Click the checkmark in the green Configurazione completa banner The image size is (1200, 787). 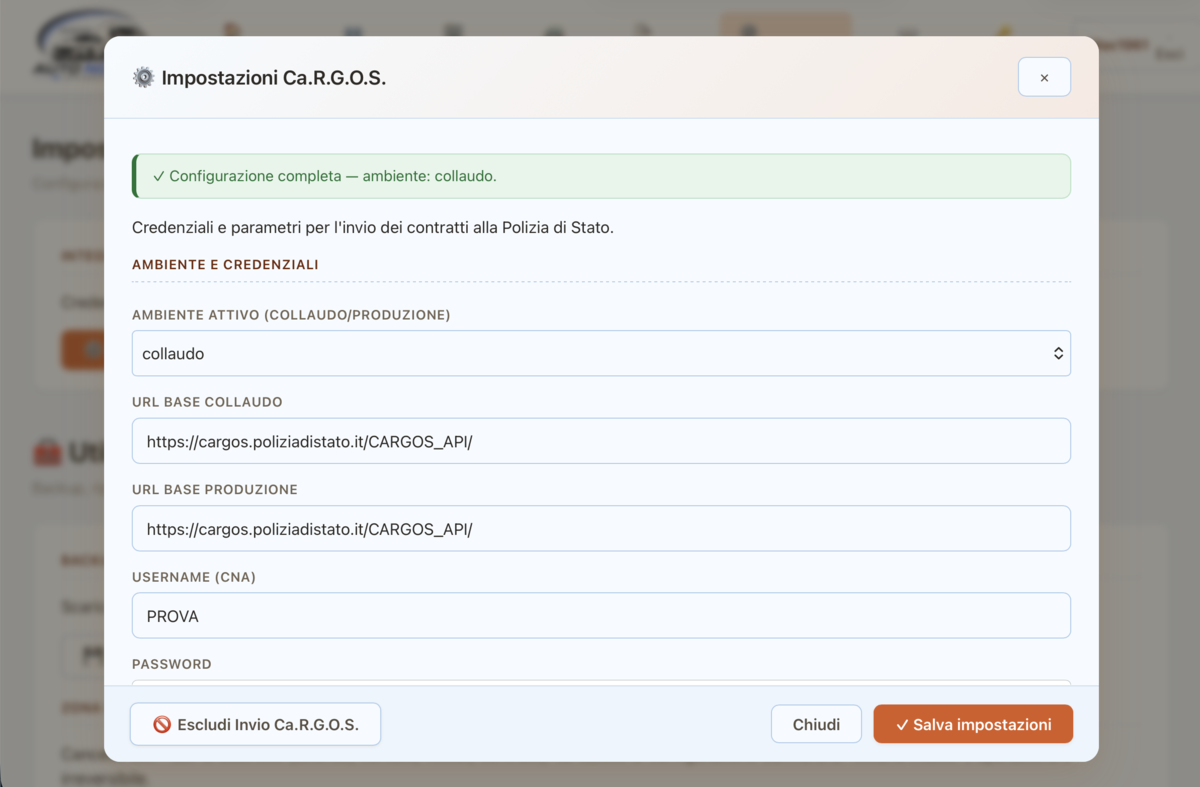coord(159,176)
